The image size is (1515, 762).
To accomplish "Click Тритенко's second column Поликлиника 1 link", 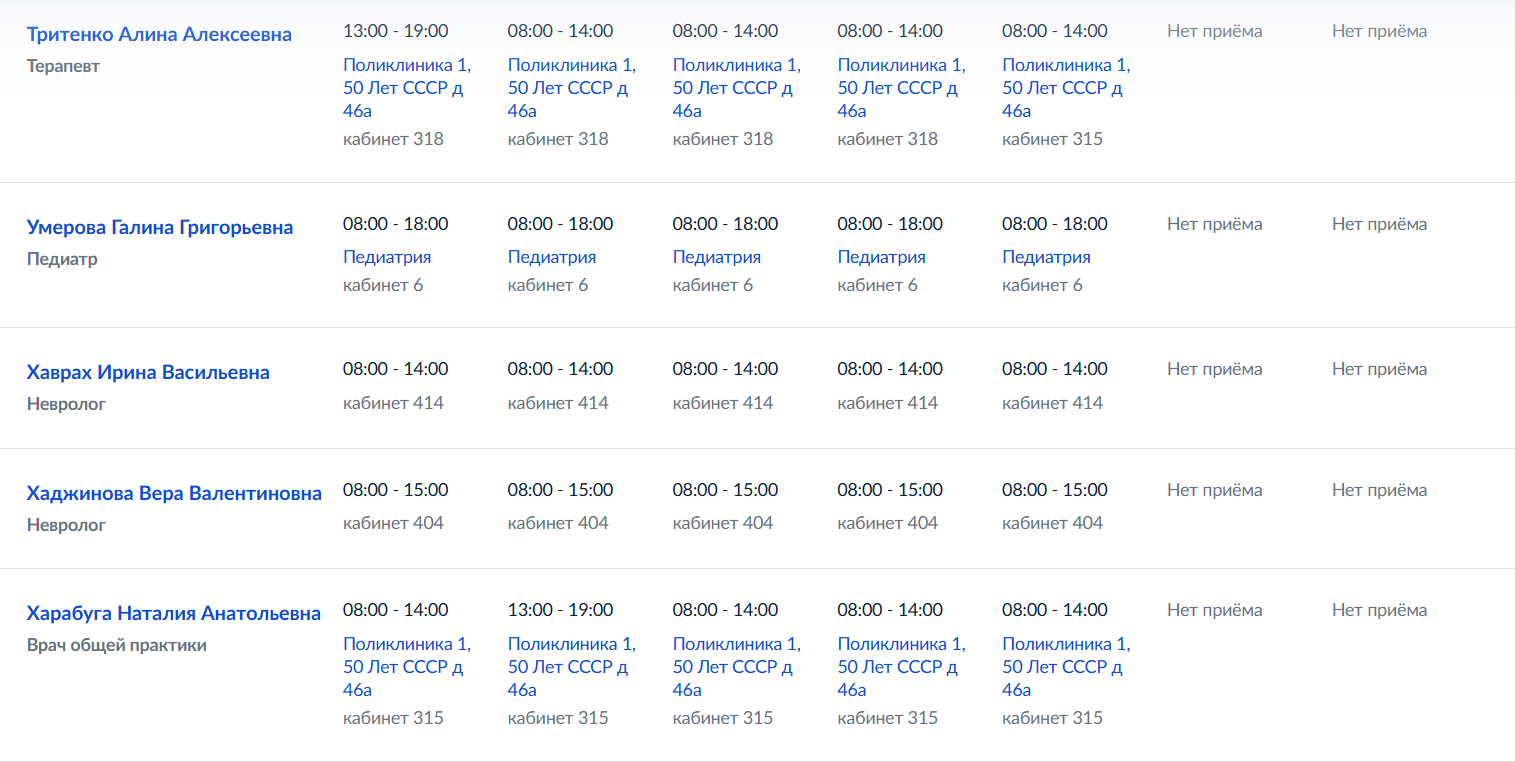I will (572, 88).
